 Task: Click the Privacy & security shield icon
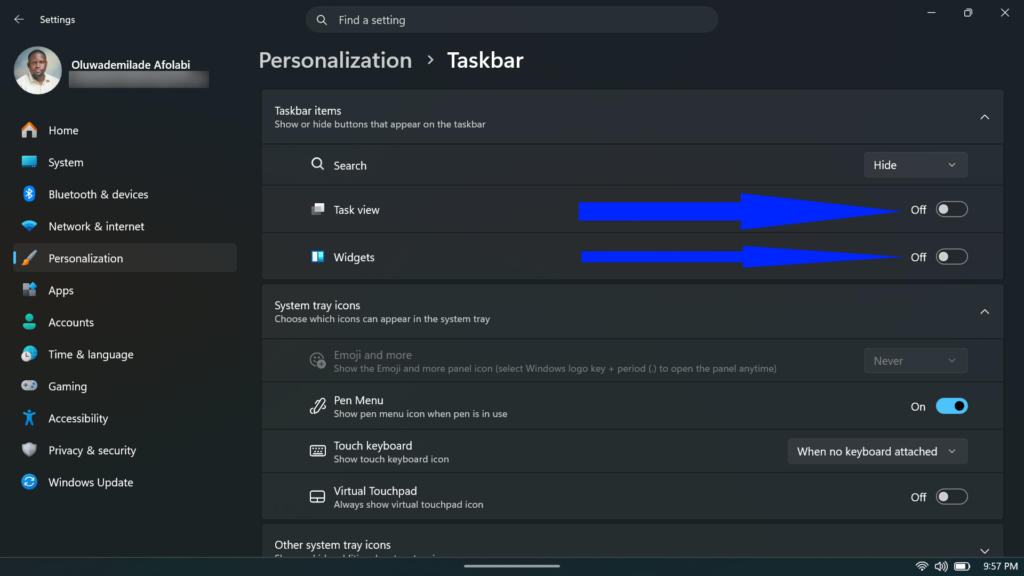point(29,450)
